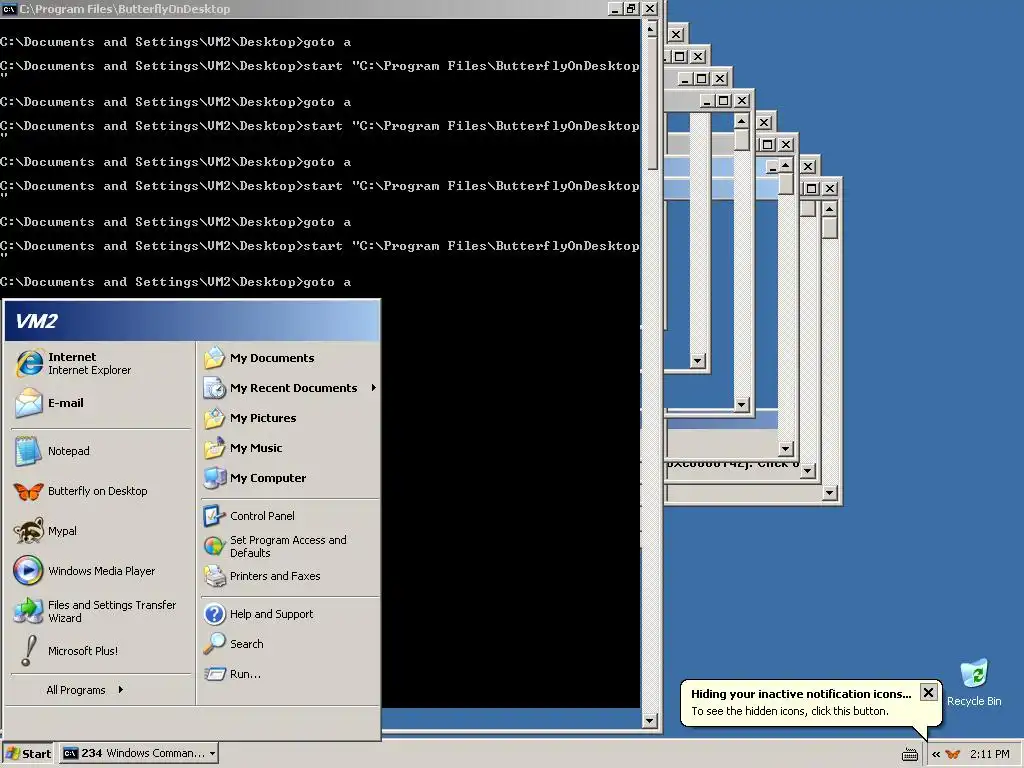Expand My Recent Documents submenu
This screenshot has height=768, width=1024.
tap(290, 388)
